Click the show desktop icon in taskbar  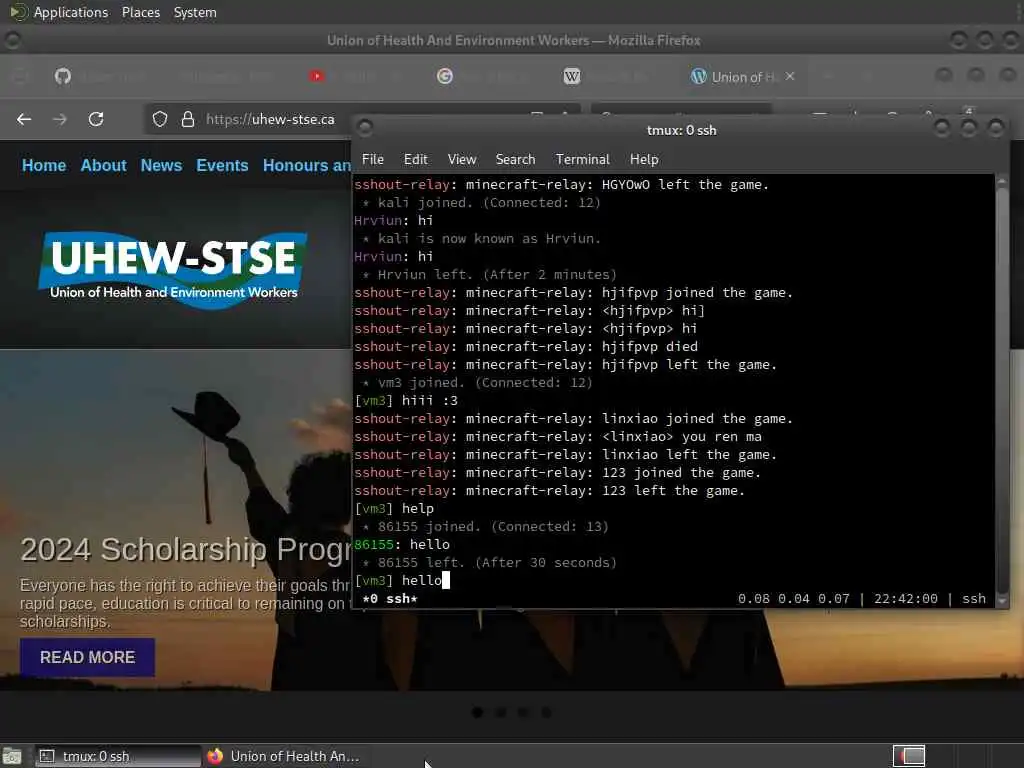[x=12, y=756]
